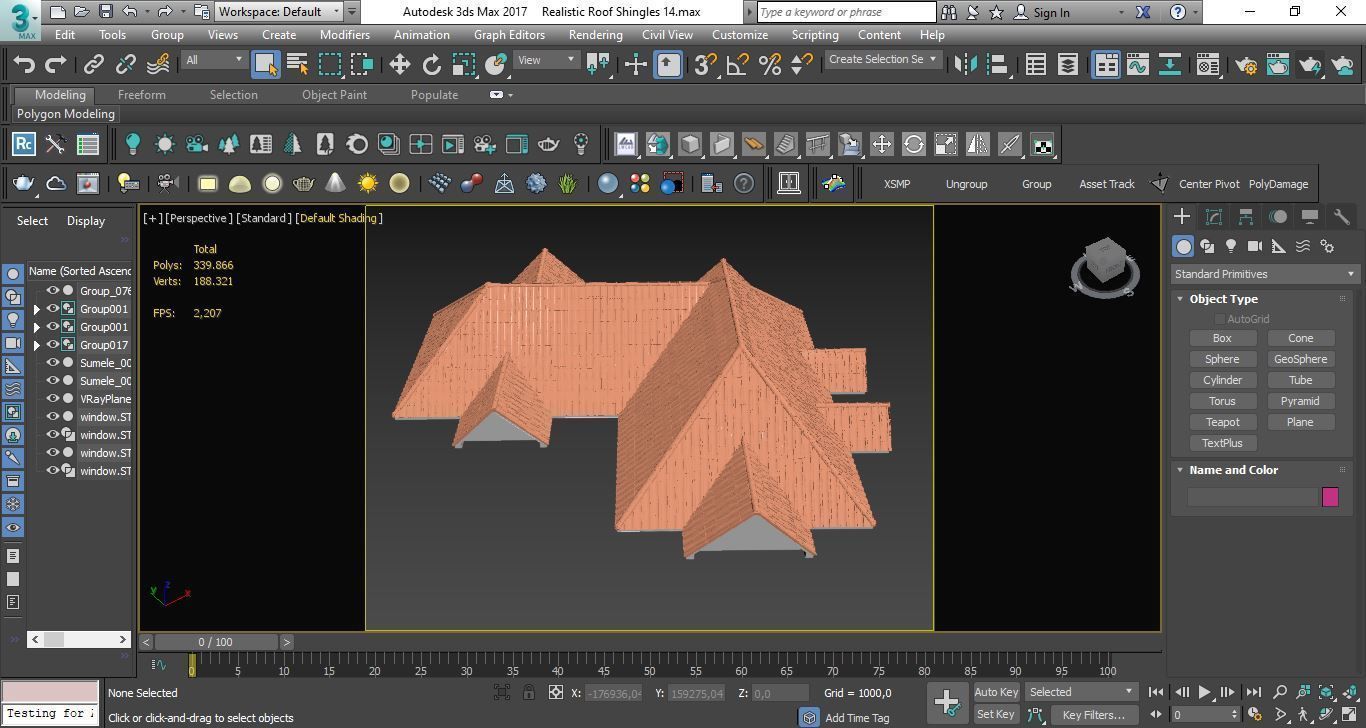
Task: Enable the AutoGrid checkbox
Action: click(1219, 319)
